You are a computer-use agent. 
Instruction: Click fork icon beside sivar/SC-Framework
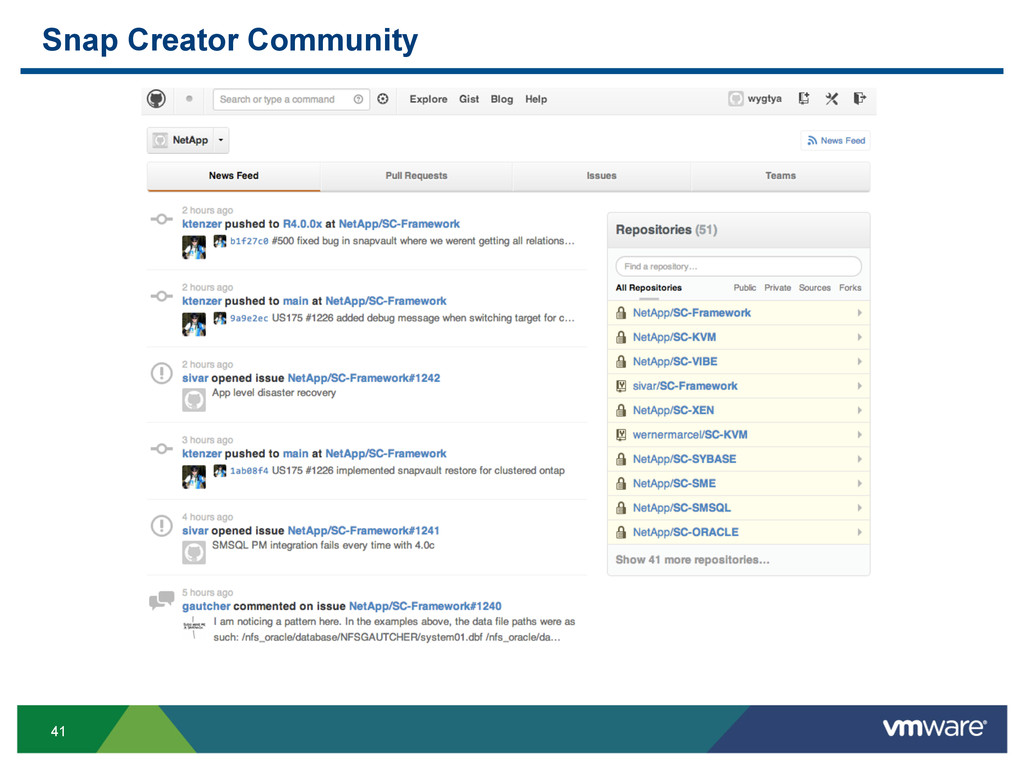coord(621,386)
